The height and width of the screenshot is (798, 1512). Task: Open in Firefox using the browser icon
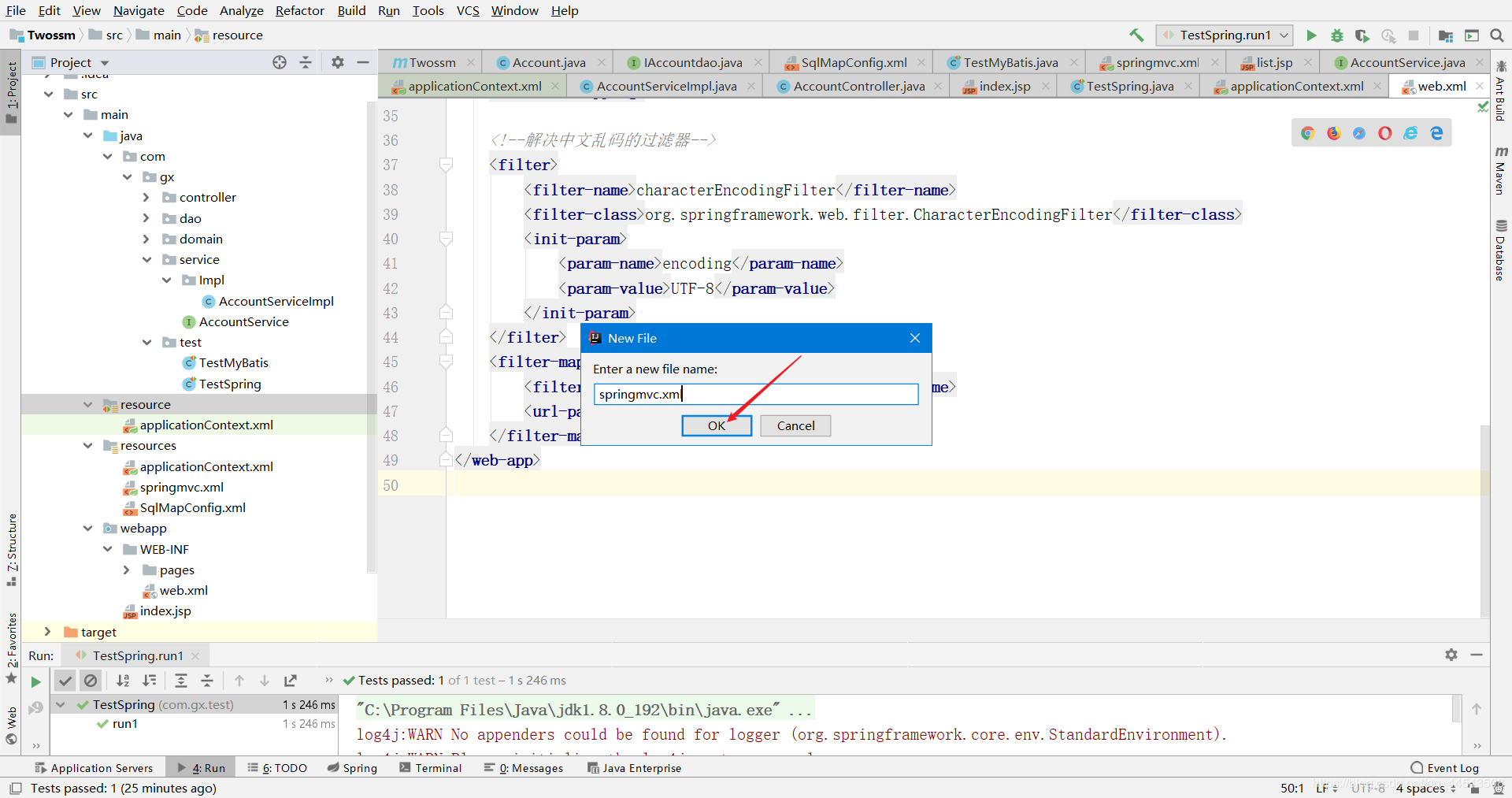[1333, 133]
